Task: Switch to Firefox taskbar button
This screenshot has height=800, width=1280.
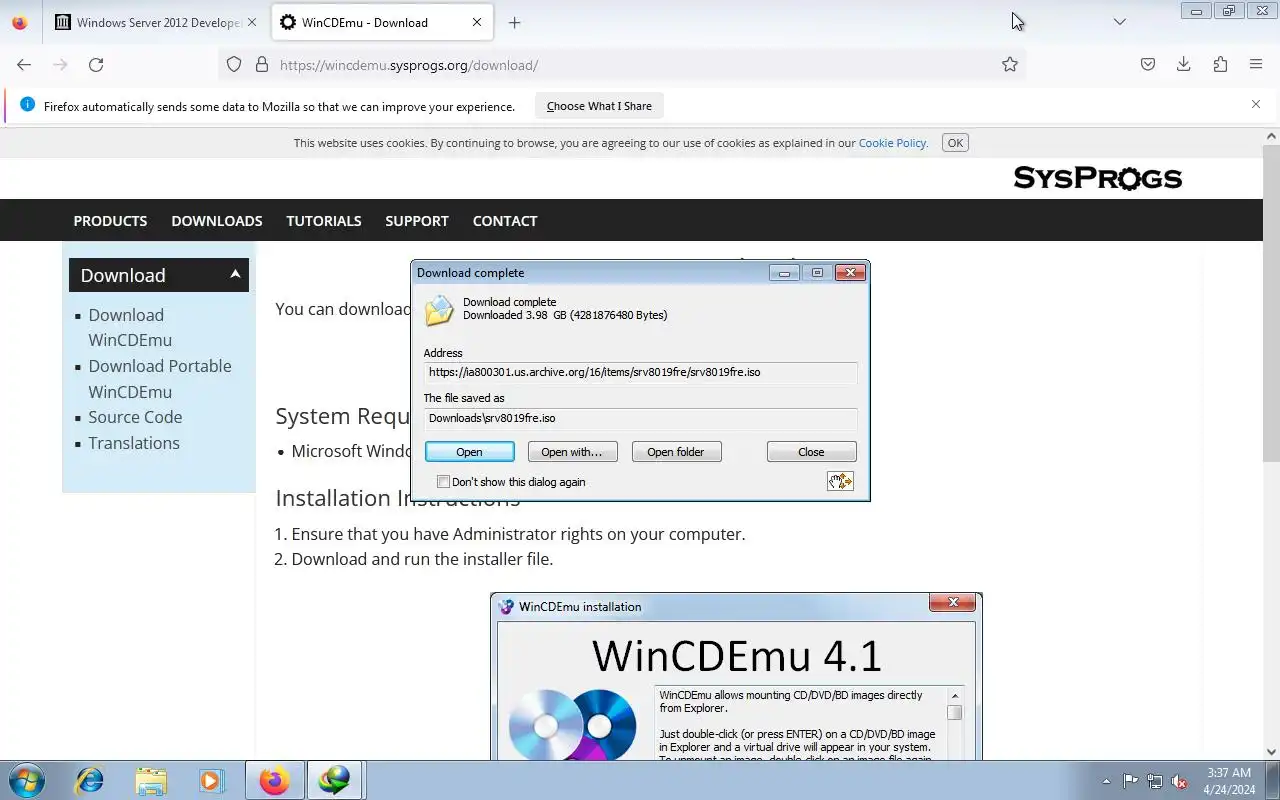Action: (274, 780)
